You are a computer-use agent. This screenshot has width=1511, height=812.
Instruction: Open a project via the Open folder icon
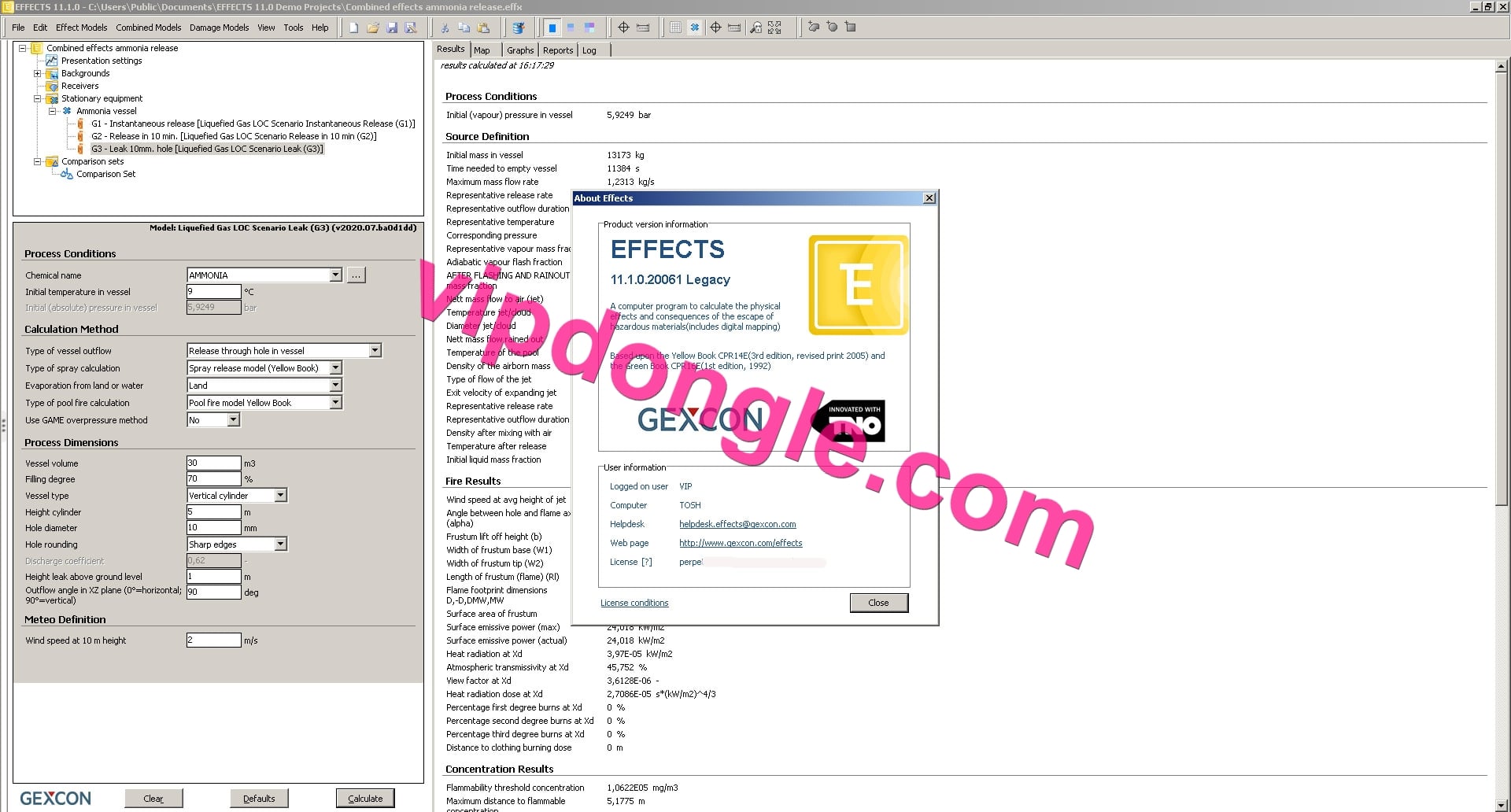pyautogui.click(x=372, y=27)
